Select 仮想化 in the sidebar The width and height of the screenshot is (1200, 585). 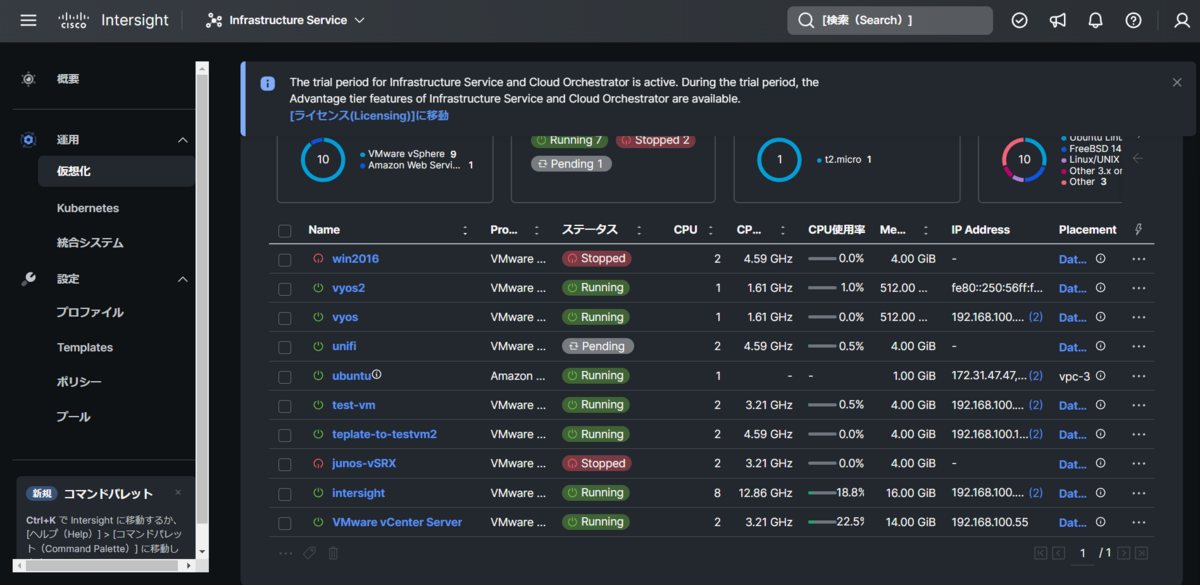pos(117,171)
